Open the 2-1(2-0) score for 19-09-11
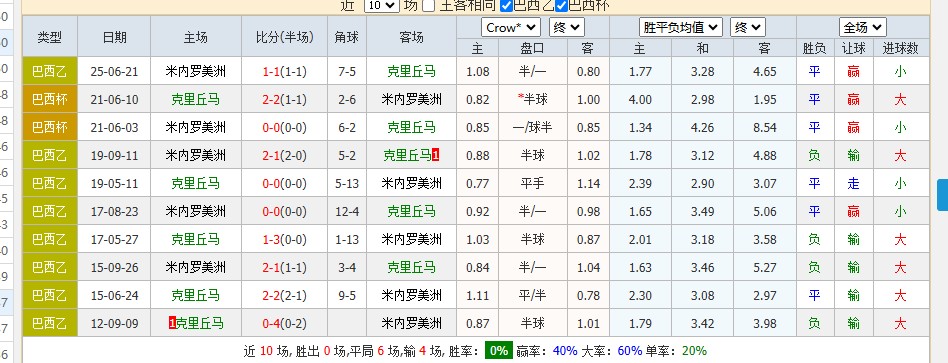The width and height of the screenshot is (948, 363). 285,155
